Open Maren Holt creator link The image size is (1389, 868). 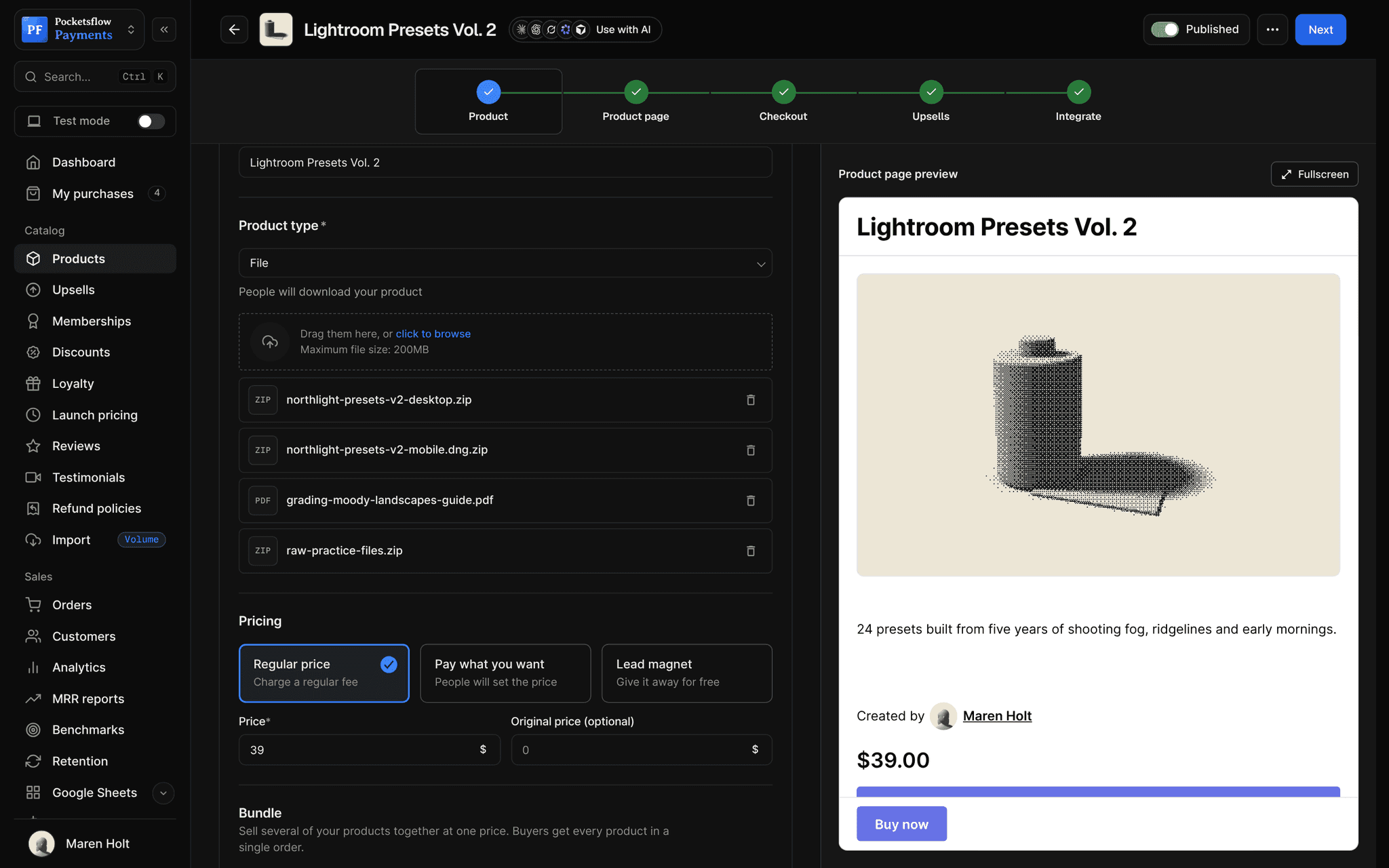[997, 716]
